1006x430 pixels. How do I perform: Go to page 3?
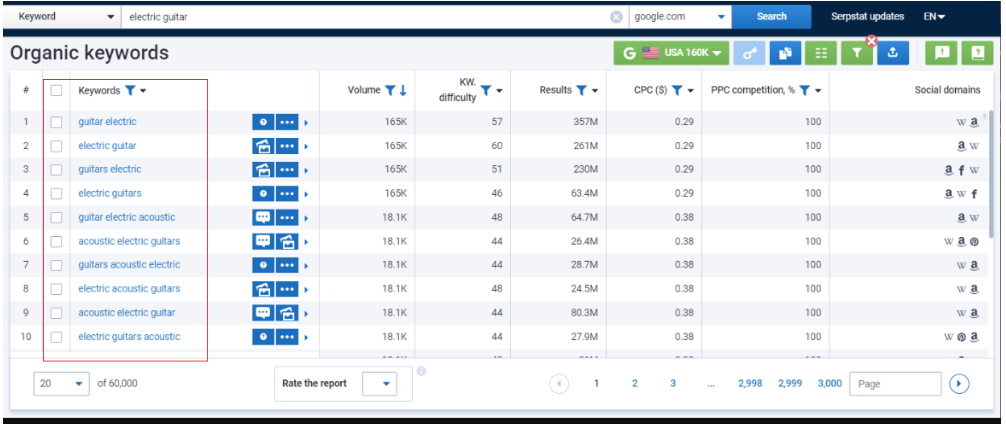click(x=673, y=384)
